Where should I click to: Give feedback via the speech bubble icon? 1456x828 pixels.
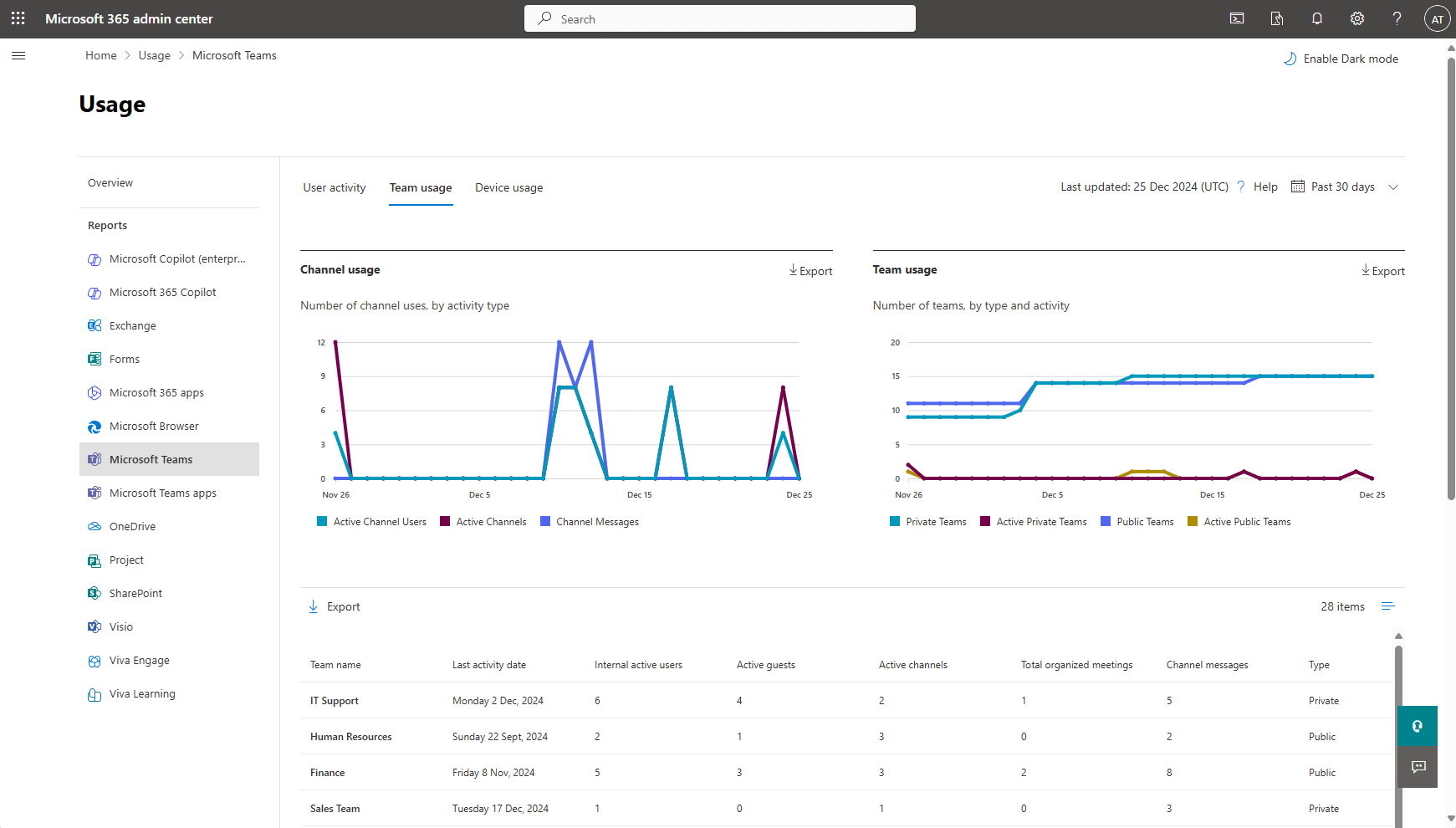coord(1418,766)
